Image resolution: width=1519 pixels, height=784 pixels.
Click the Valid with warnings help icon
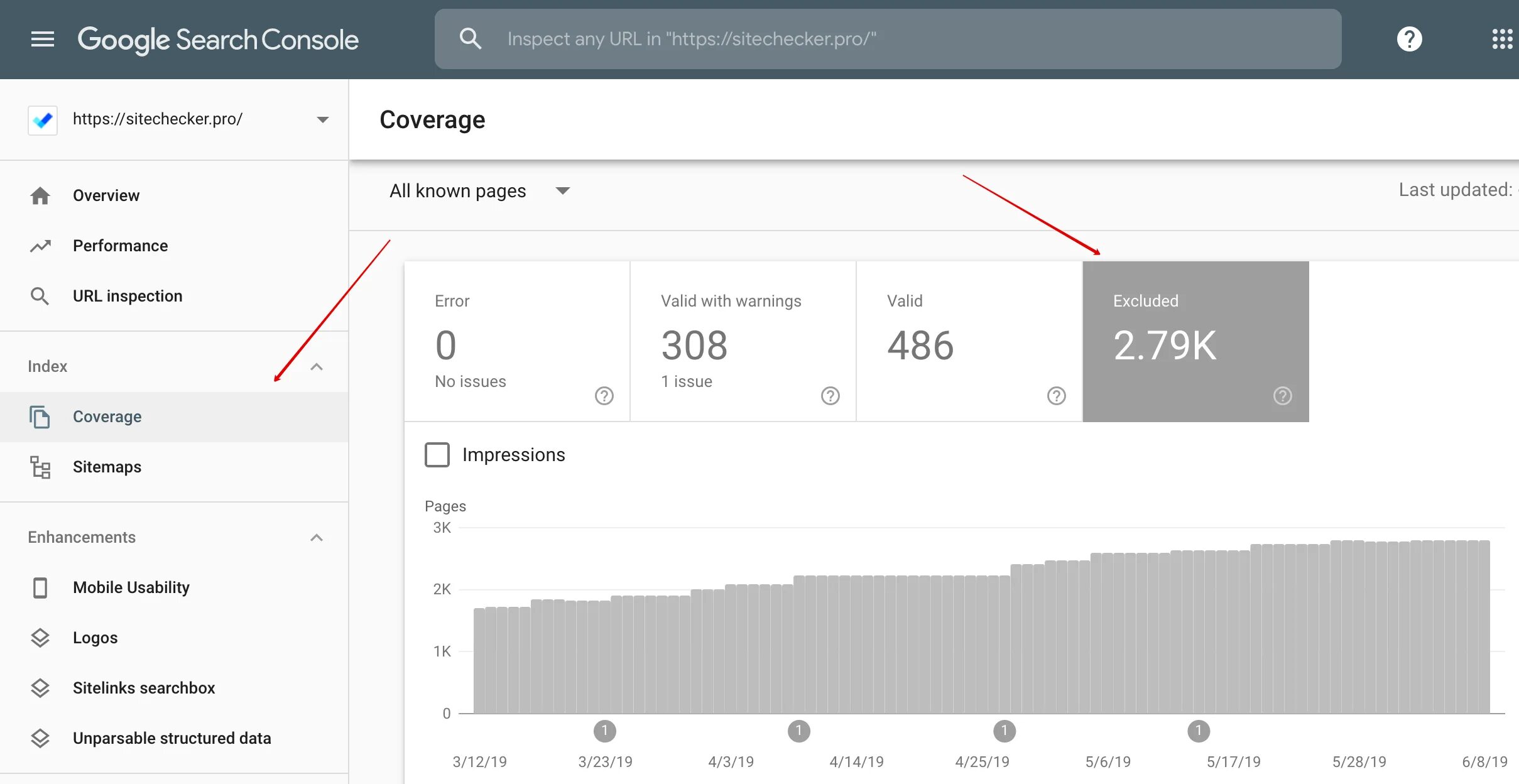point(830,396)
